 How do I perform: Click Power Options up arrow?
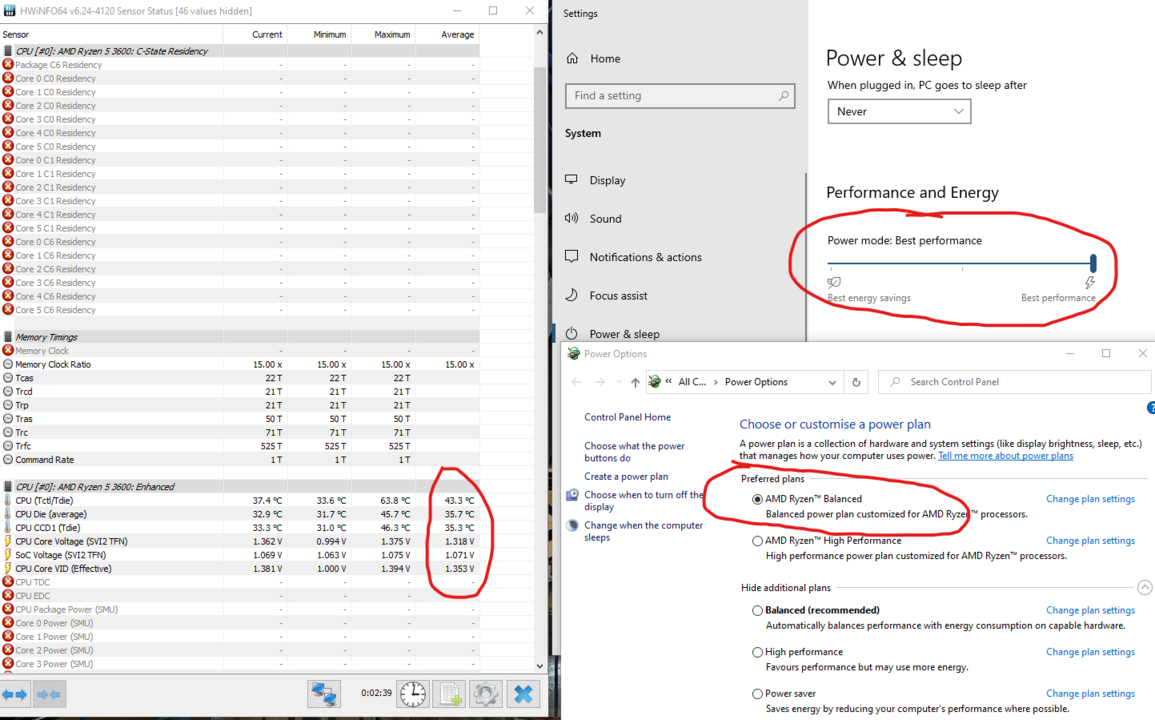[x=635, y=382]
